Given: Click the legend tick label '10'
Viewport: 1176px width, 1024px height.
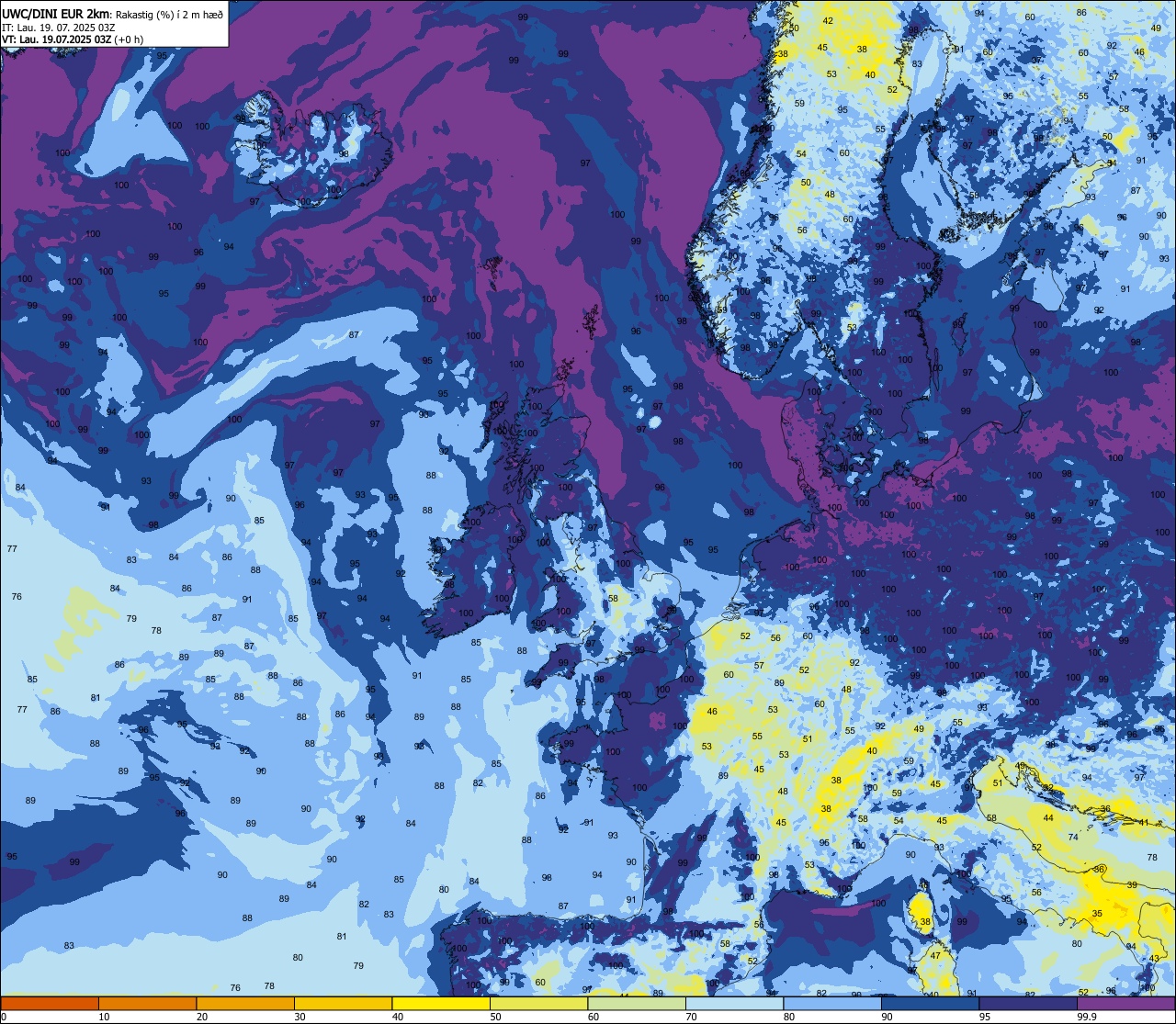Looking at the screenshot, I should pyautogui.click(x=104, y=1017).
